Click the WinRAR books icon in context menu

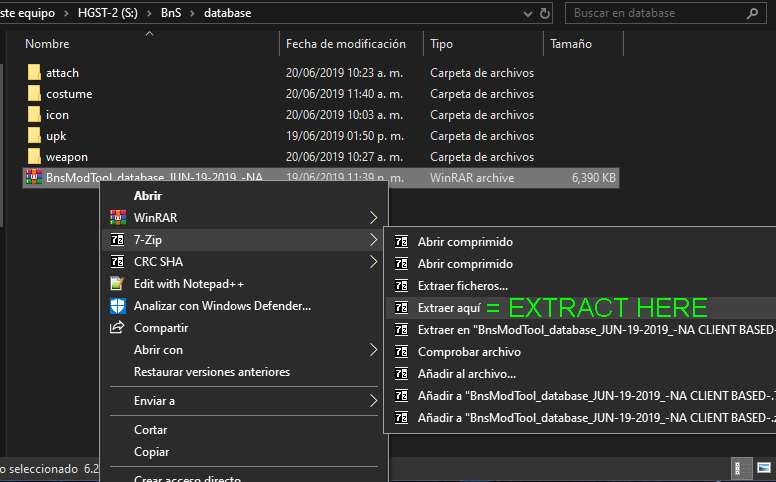click(118, 217)
